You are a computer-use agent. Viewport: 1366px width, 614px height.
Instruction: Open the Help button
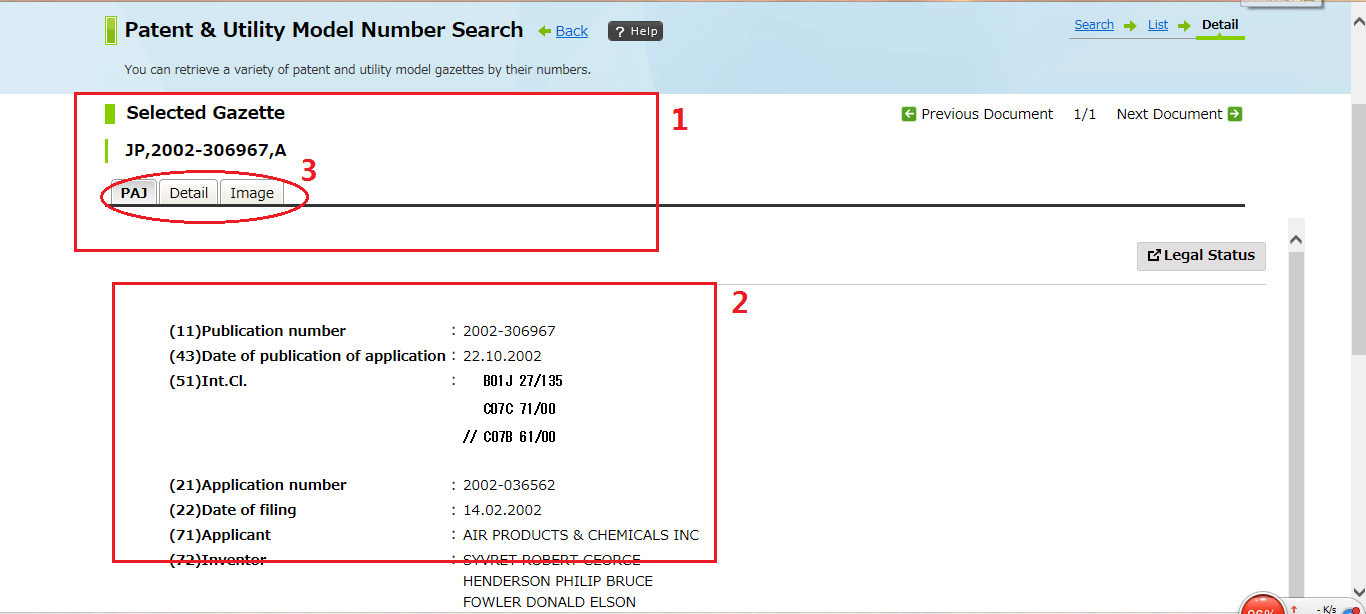(635, 31)
